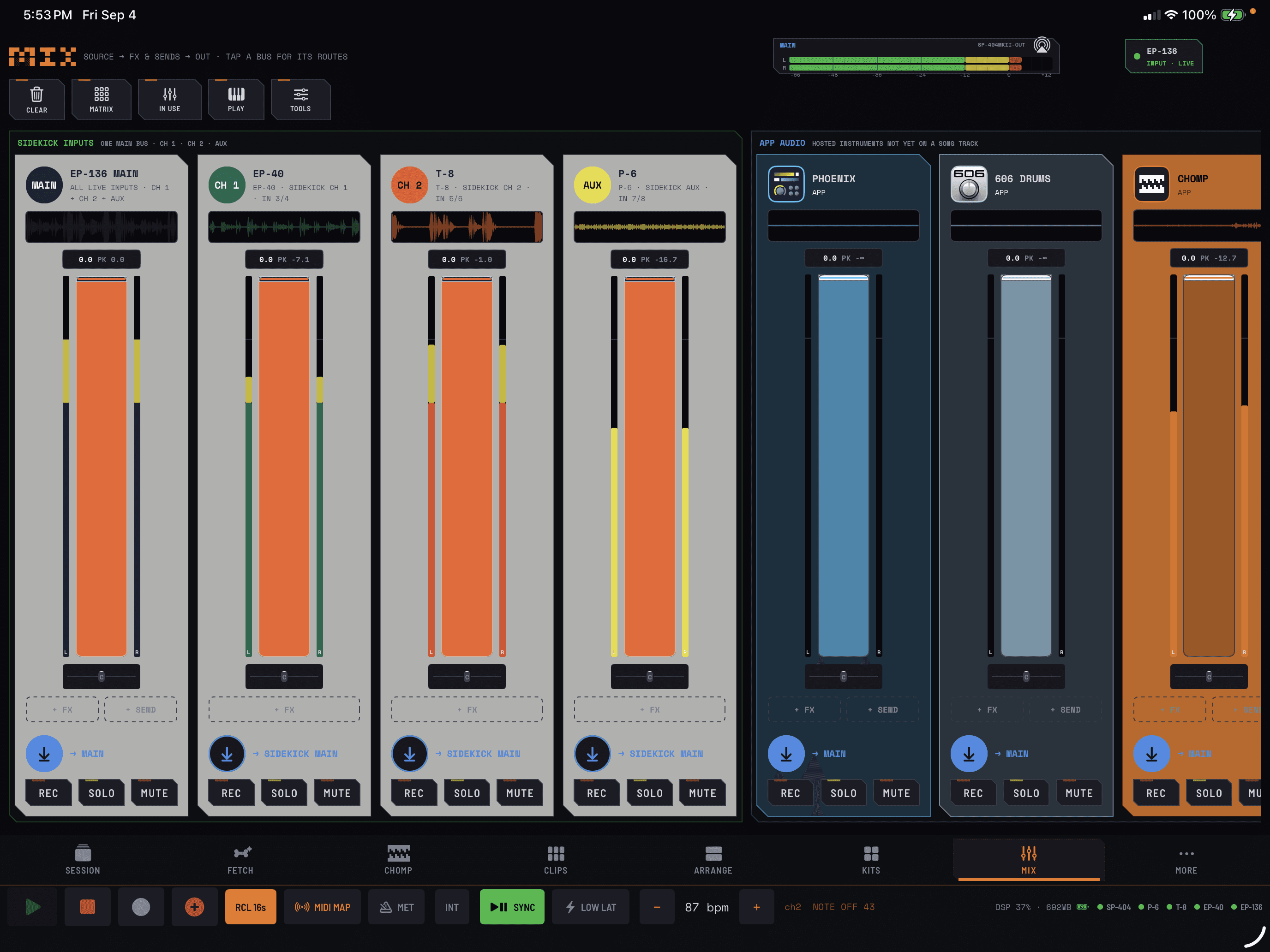The width and height of the screenshot is (1270, 952).
Task: Stop transport with the red square button
Action: [87, 907]
